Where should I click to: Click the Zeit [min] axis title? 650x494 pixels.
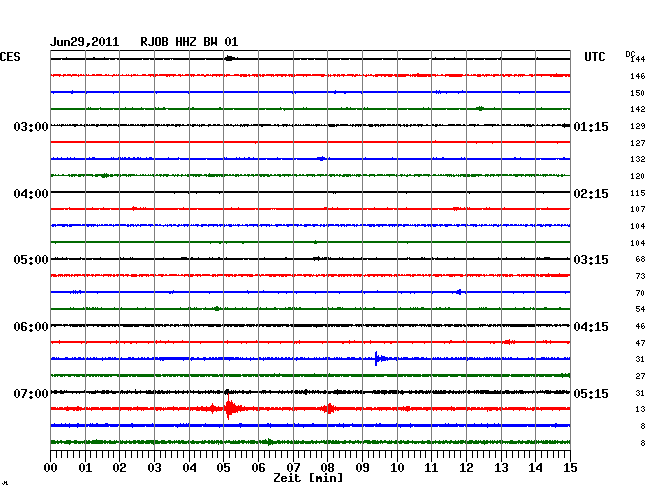click(x=308, y=478)
